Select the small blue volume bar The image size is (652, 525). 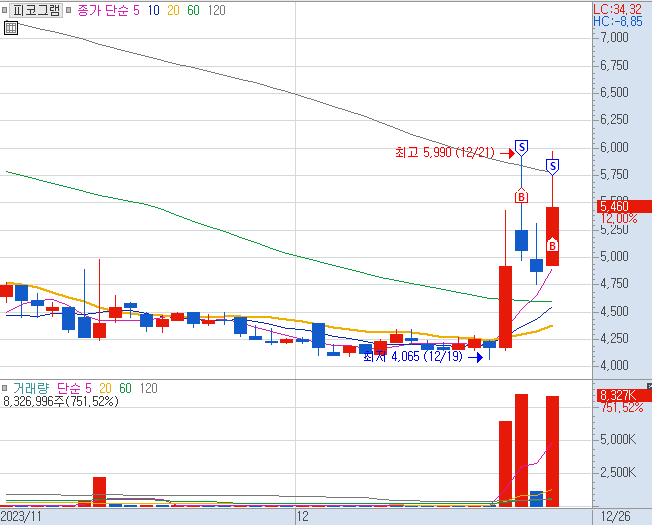536,499
